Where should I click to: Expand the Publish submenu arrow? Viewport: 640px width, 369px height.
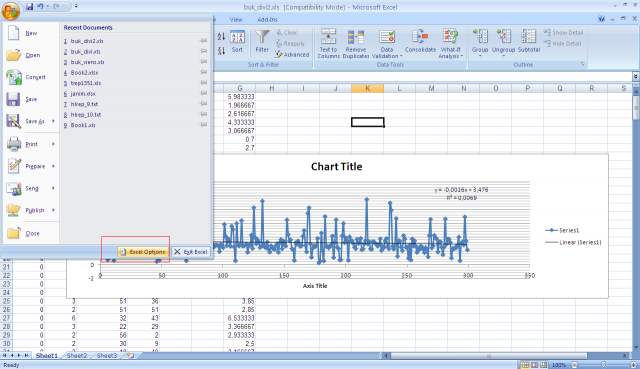point(53,210)
